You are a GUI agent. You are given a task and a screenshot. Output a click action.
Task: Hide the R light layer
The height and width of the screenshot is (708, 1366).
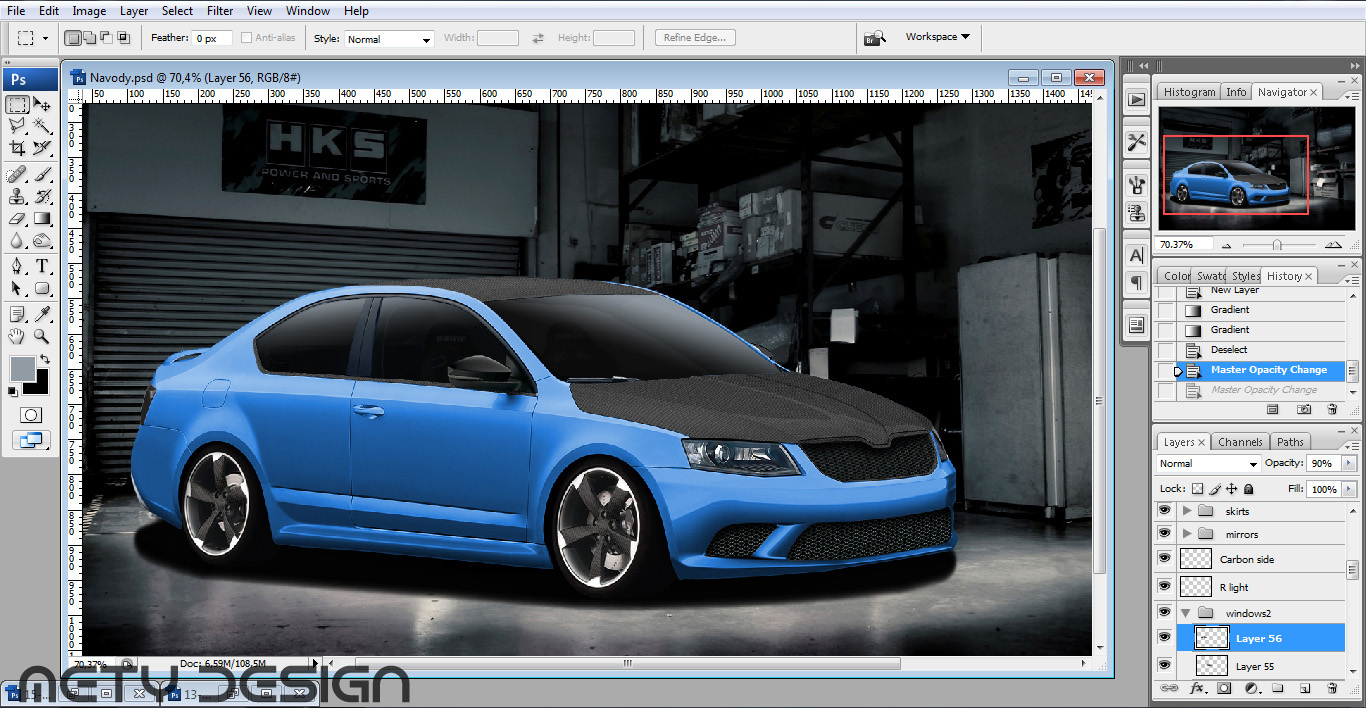point(1164,587)
